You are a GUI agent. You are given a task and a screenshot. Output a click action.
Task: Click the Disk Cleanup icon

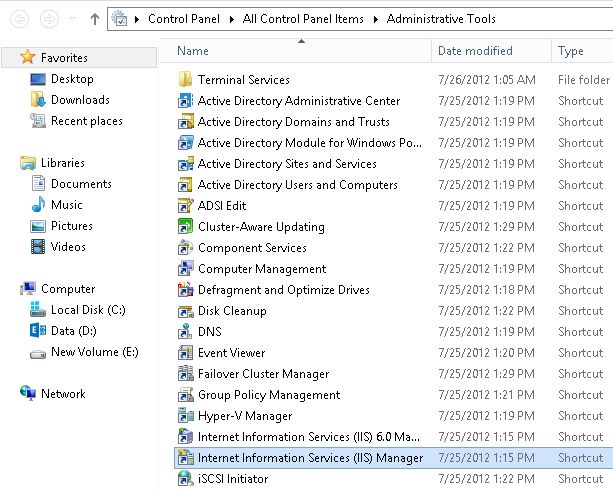[x=185, y=311]
